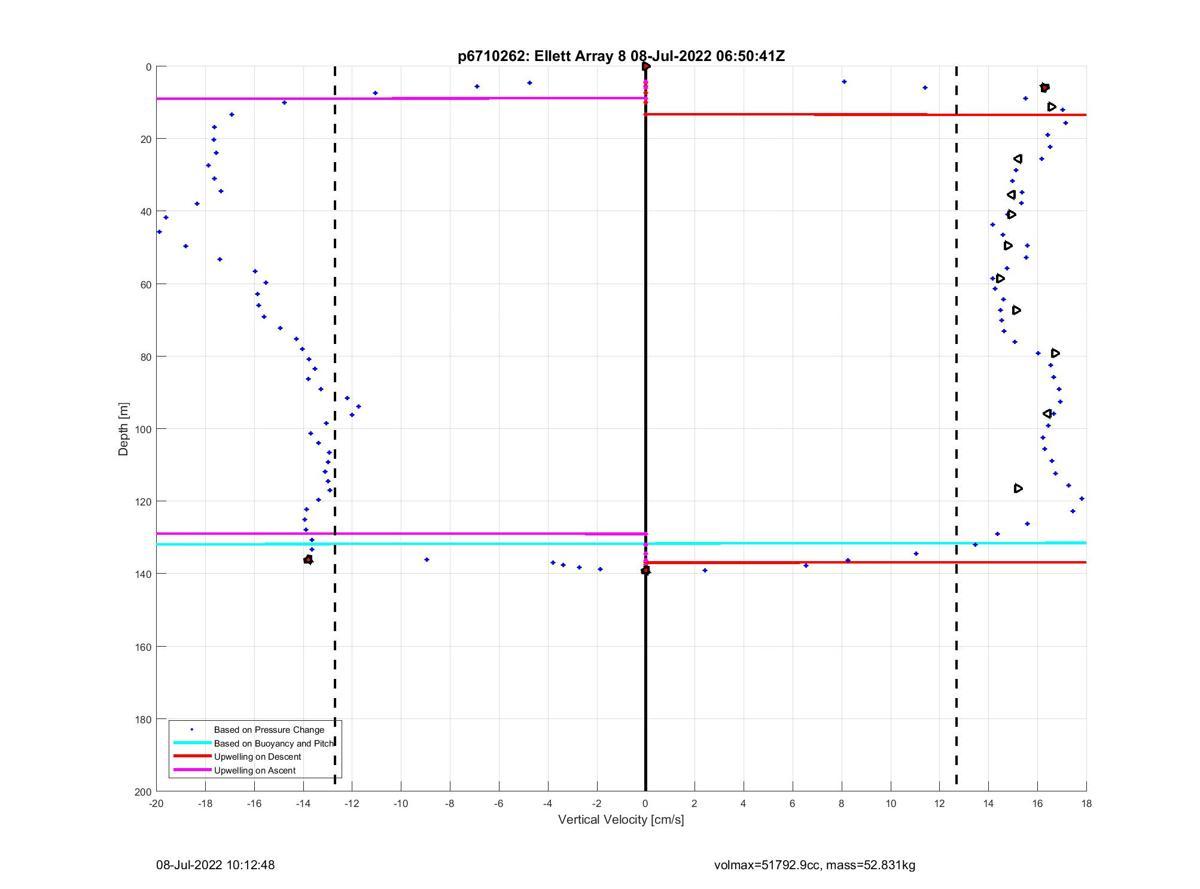Click the velocity axis tick label '-2'
1200x889 pixels.
pyautogui.click(x=597, y=803)
